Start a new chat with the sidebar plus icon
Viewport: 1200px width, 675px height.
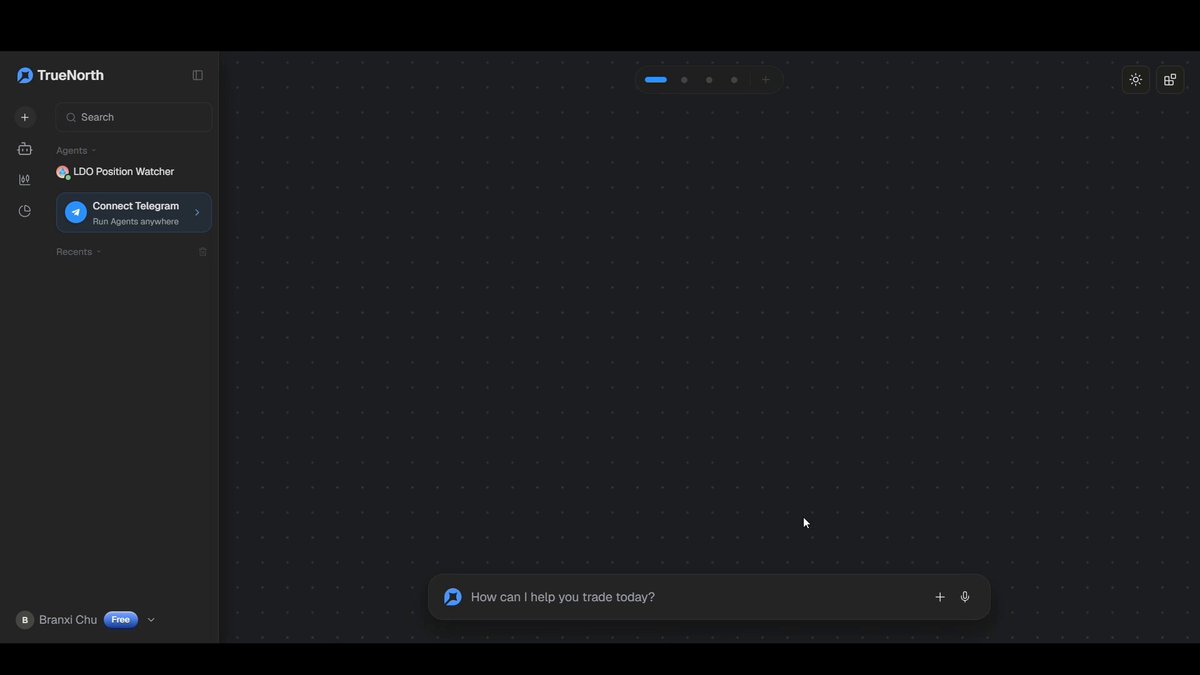[25, 117]
